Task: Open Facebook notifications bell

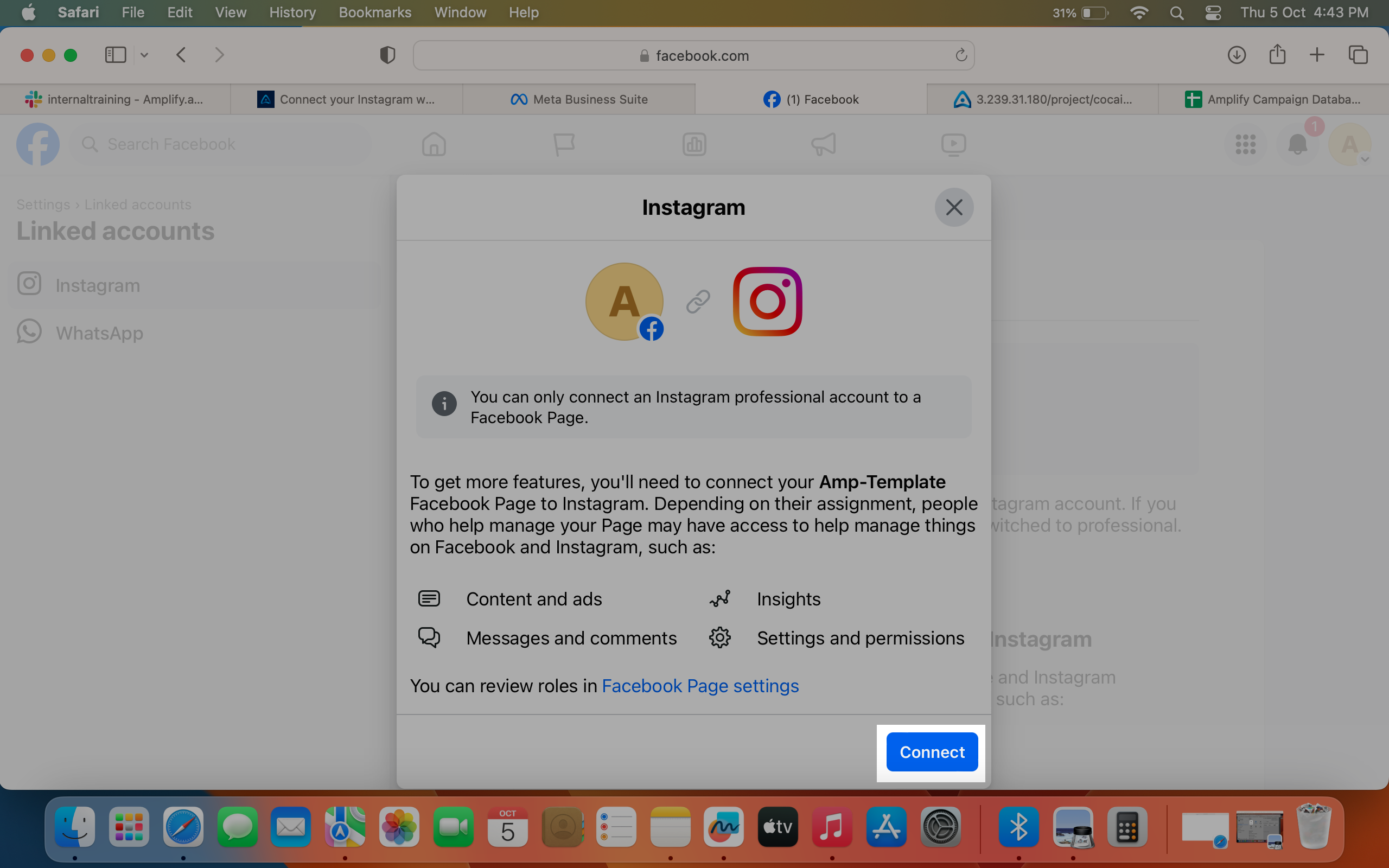Action: click(1297, 144)
